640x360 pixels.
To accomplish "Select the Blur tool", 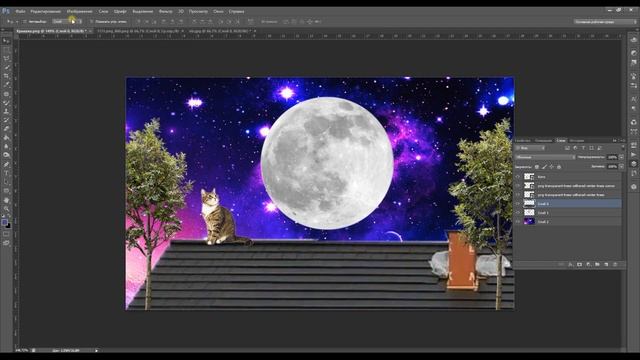I will [x=6, y=147].
